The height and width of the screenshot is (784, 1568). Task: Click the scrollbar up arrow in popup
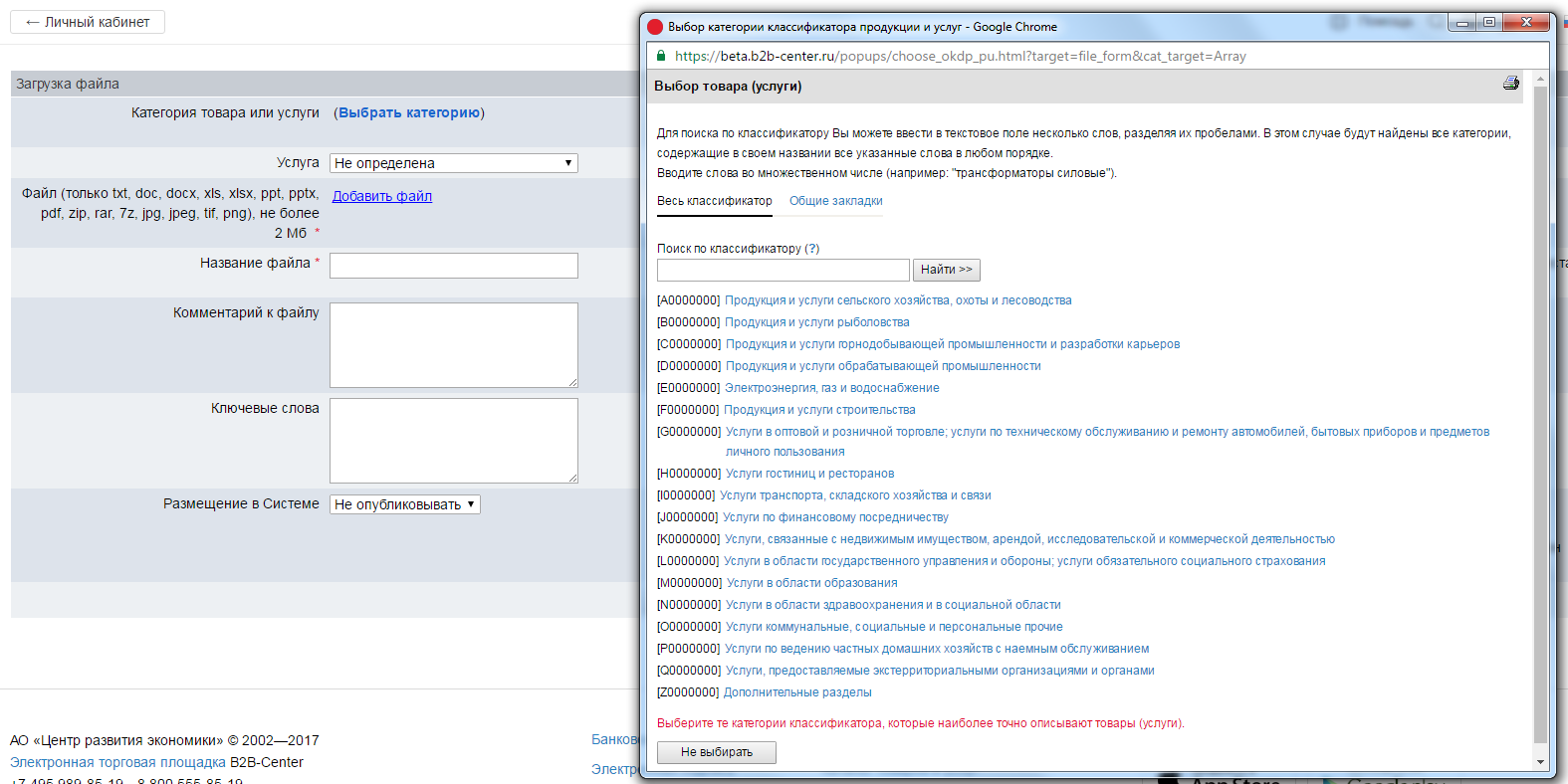[x=1540, y=78]
